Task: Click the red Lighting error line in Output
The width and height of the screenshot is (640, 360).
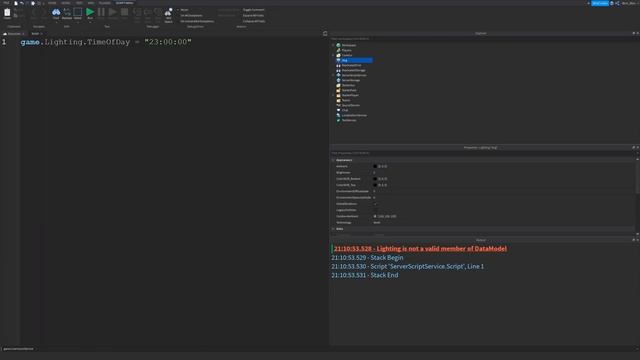Action: coord(420,249)
